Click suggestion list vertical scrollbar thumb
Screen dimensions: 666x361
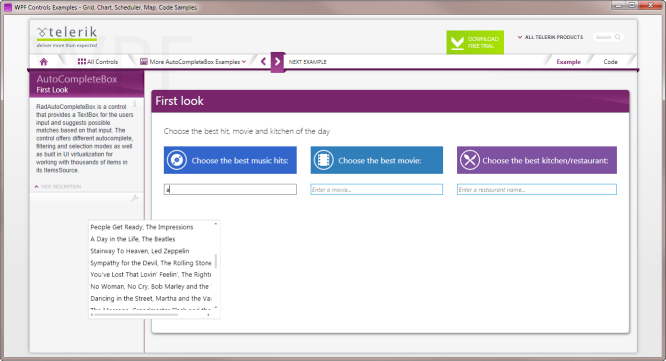pyautogui.click(x=216, y=261)
